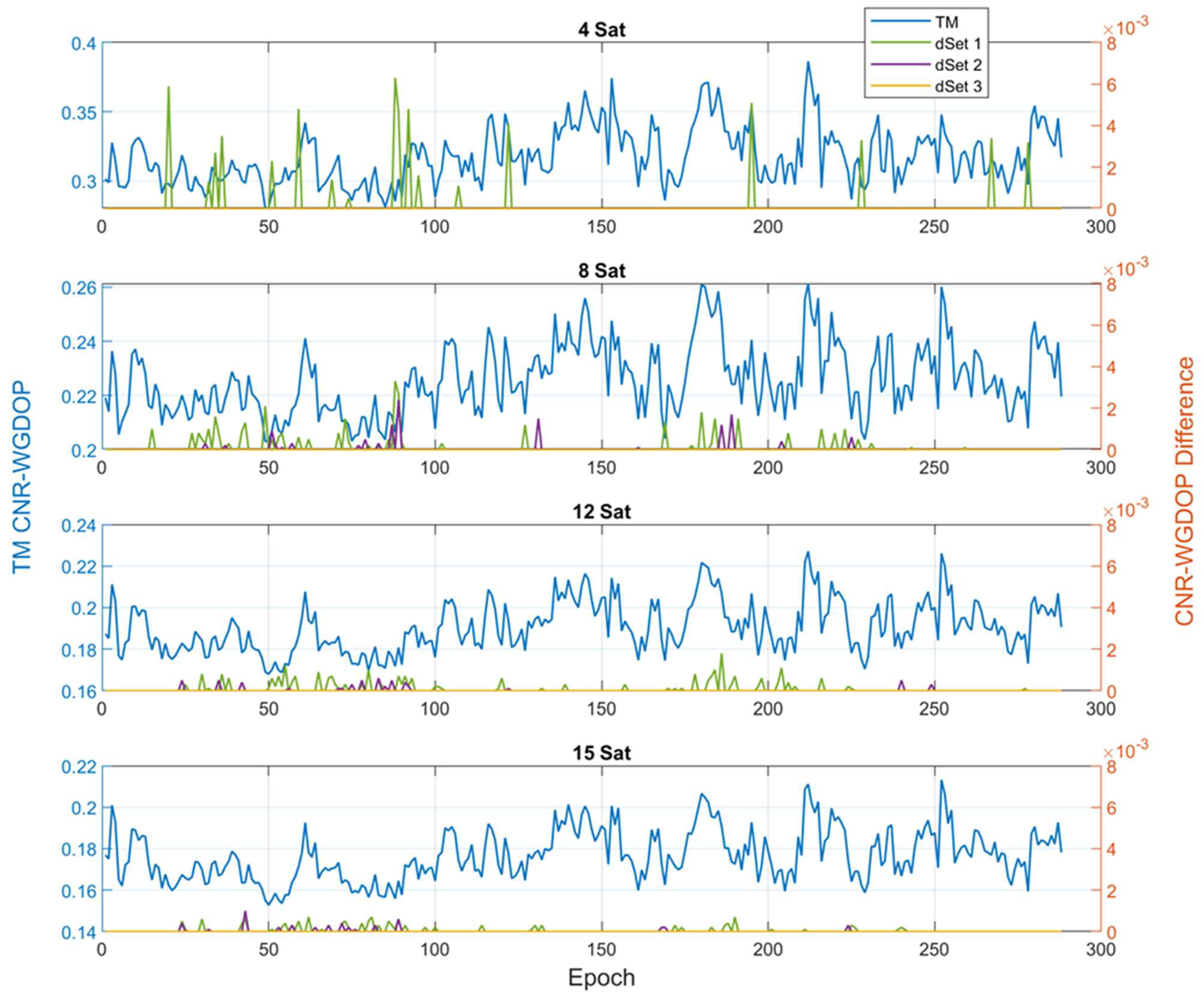Click the TM legend entry
This screenshot has width=1204, height=1000.
947,22
